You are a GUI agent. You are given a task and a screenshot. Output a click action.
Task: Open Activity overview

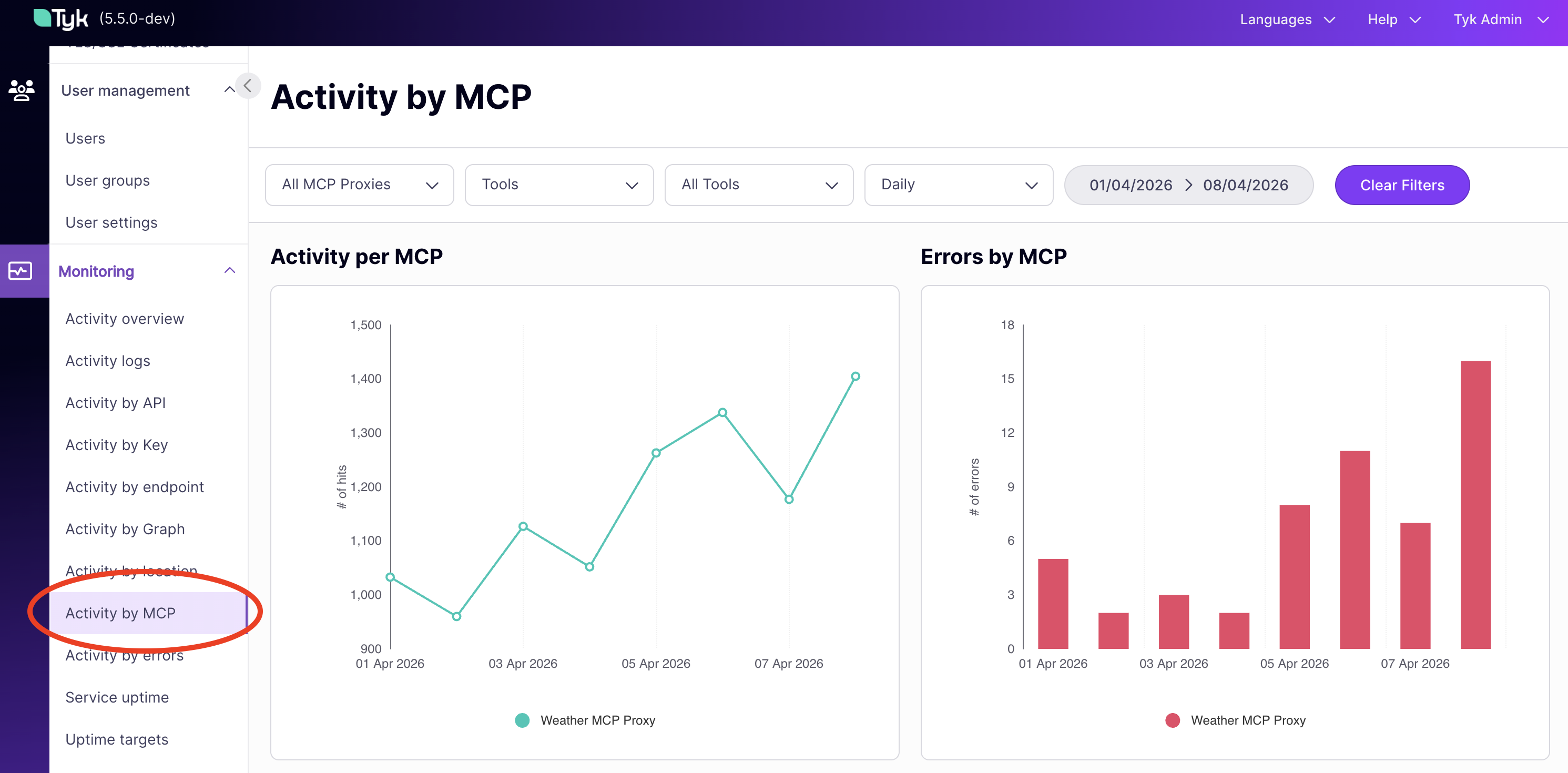[x=125, y=319]
